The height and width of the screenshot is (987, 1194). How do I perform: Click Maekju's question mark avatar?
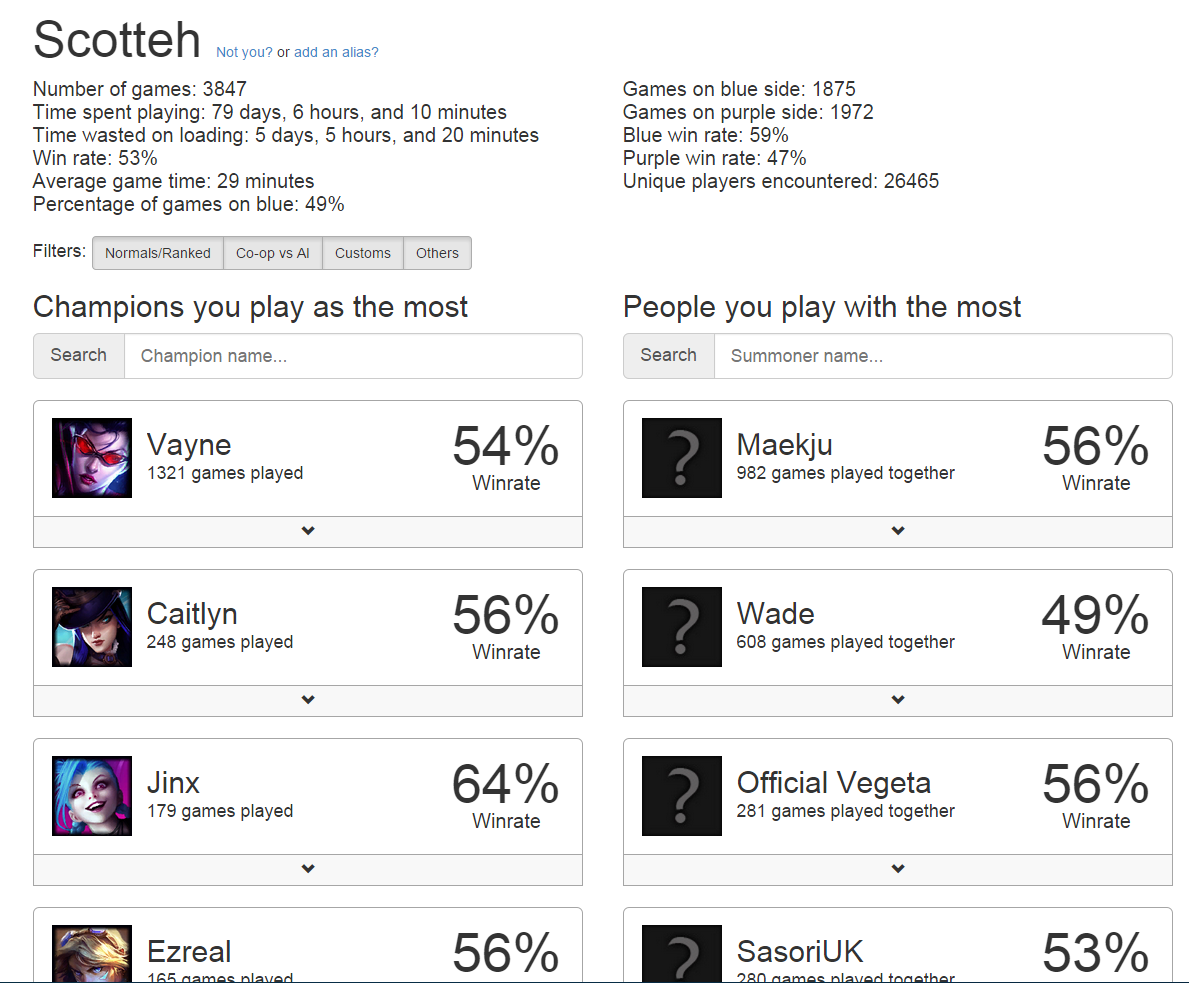pos(682,458)
